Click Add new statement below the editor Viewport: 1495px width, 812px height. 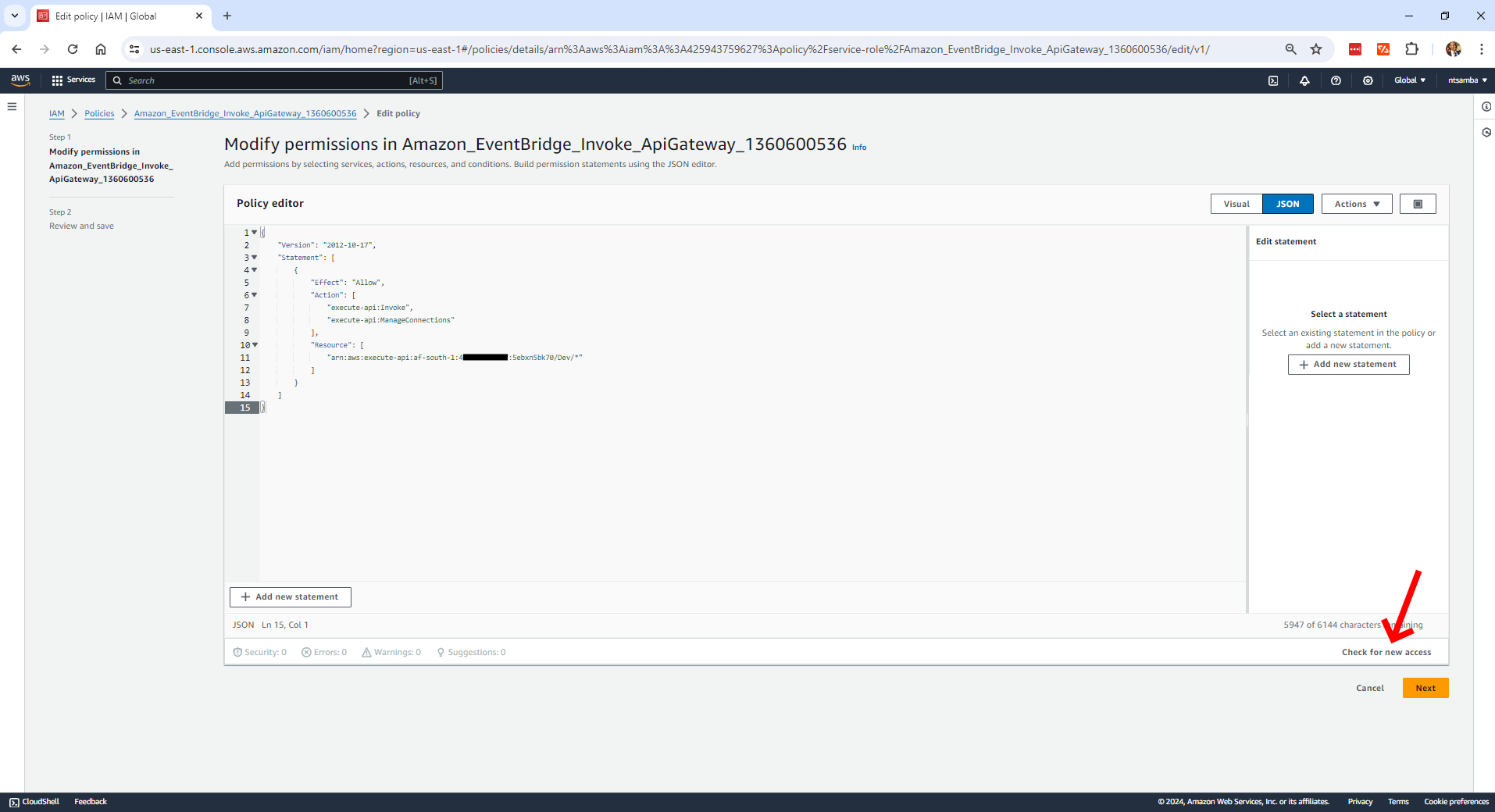[x=290, y=597]
